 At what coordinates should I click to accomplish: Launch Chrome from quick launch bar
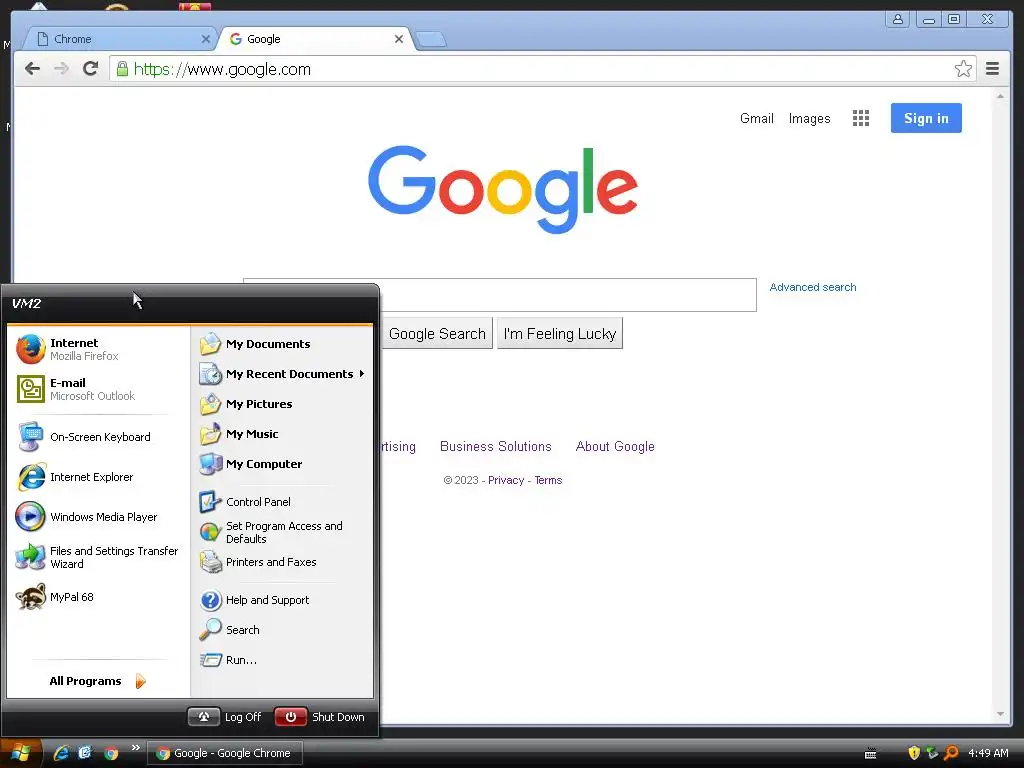pyautogui.click(x=112, y=753)
